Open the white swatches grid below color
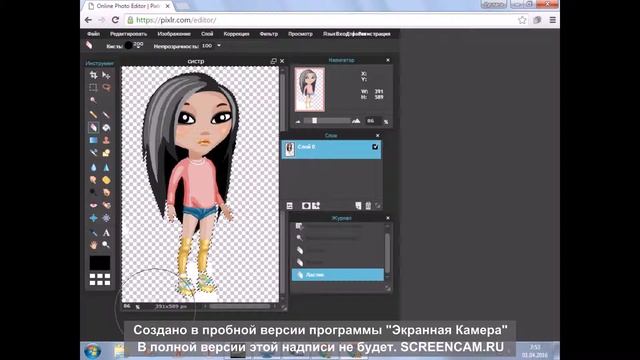The width and height of the screenshot is (640, 360). (x=100, y=280)
